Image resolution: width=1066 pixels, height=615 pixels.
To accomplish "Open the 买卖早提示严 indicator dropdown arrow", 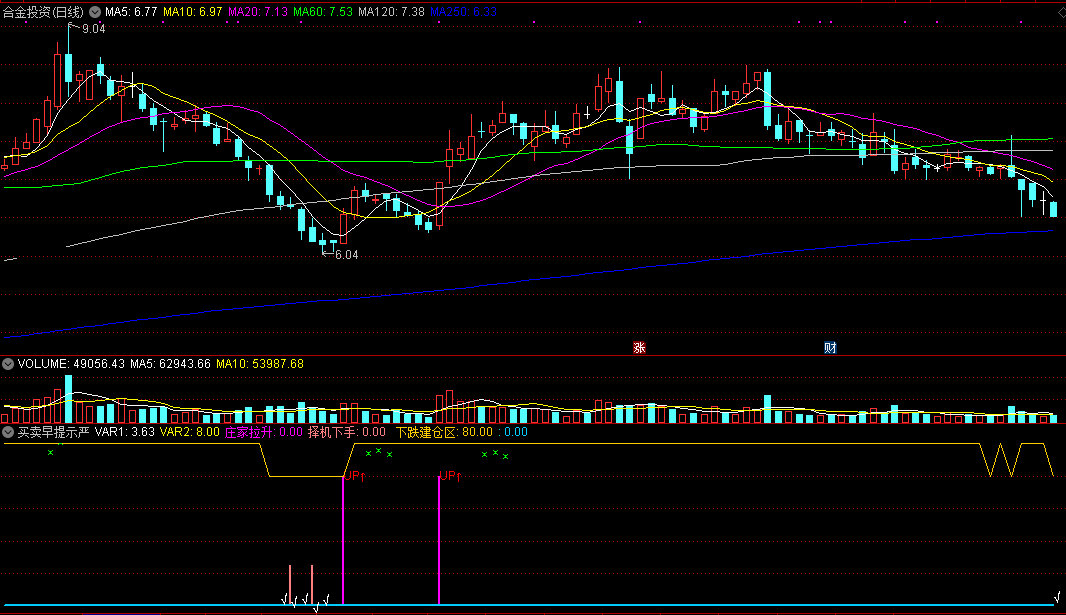I will click(7, 432).
